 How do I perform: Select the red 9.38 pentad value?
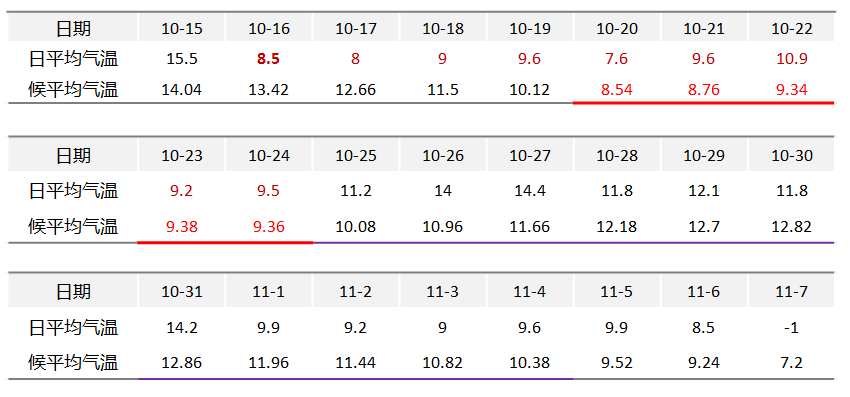pyautogui.click(x=182, y=226)
